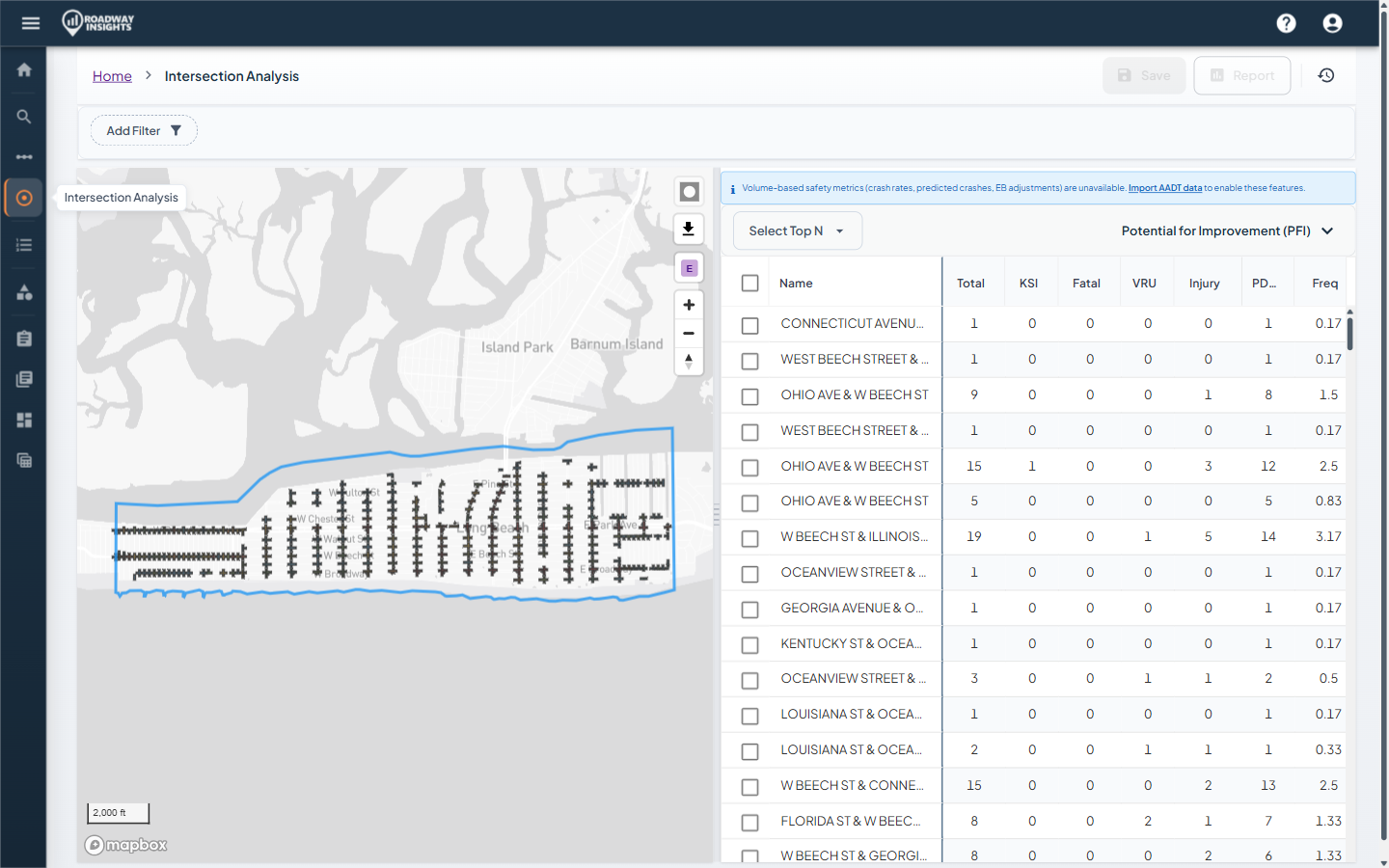Navigate to Home via the breadcrumb
This screenshot has height=868, width=1389.
[112, 75]
